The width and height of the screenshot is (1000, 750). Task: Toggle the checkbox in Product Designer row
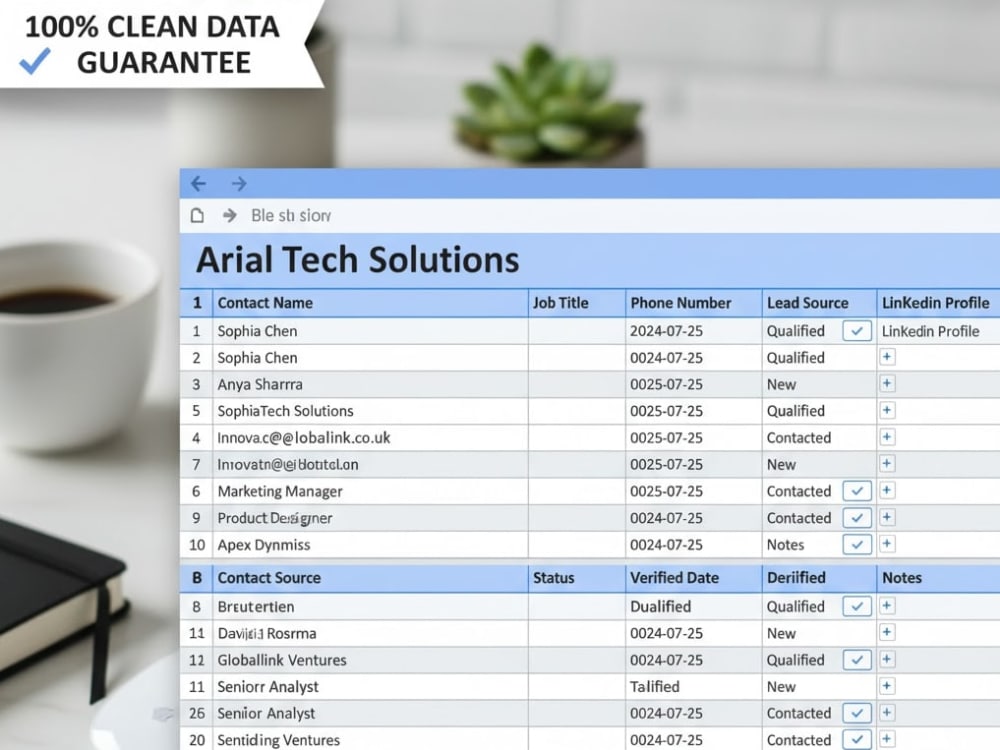tap(857, 518)
